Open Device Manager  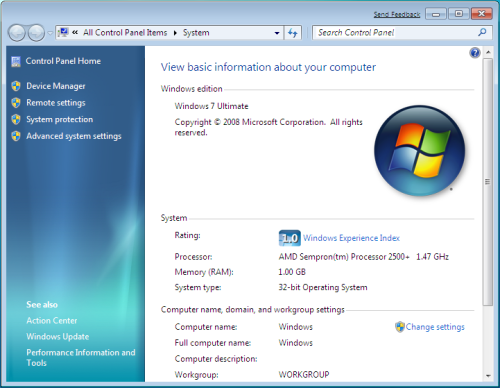(x=56, y=86)
